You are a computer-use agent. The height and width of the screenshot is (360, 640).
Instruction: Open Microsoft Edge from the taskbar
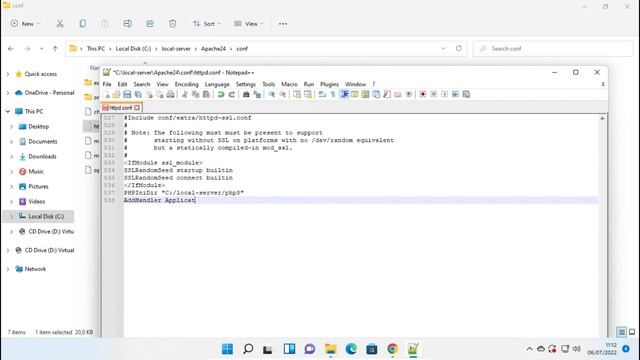pyautogui.click(x=351, y=349)
